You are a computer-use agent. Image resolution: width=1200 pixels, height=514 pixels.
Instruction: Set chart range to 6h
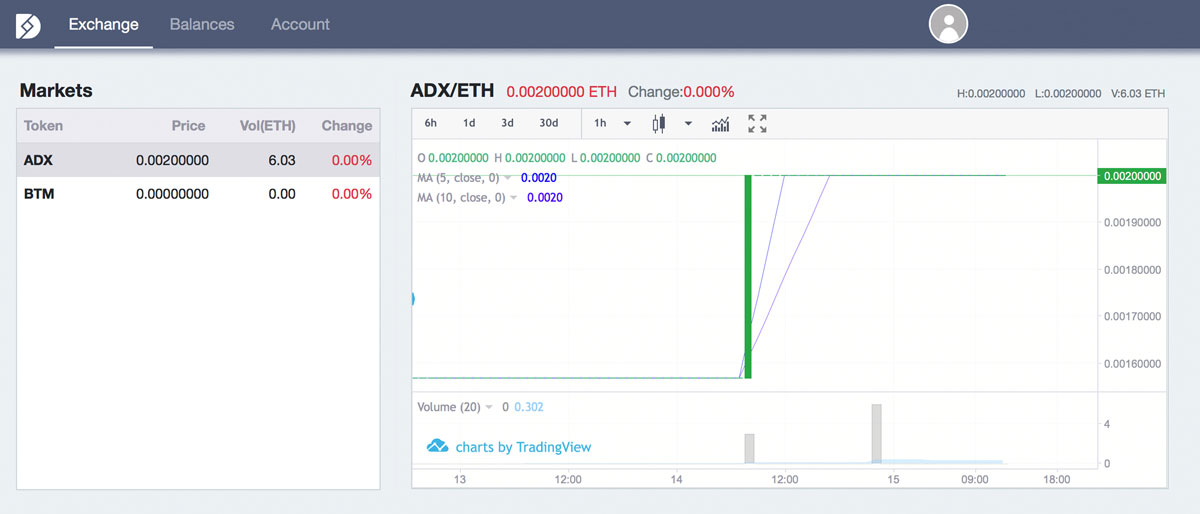[431, 124]
